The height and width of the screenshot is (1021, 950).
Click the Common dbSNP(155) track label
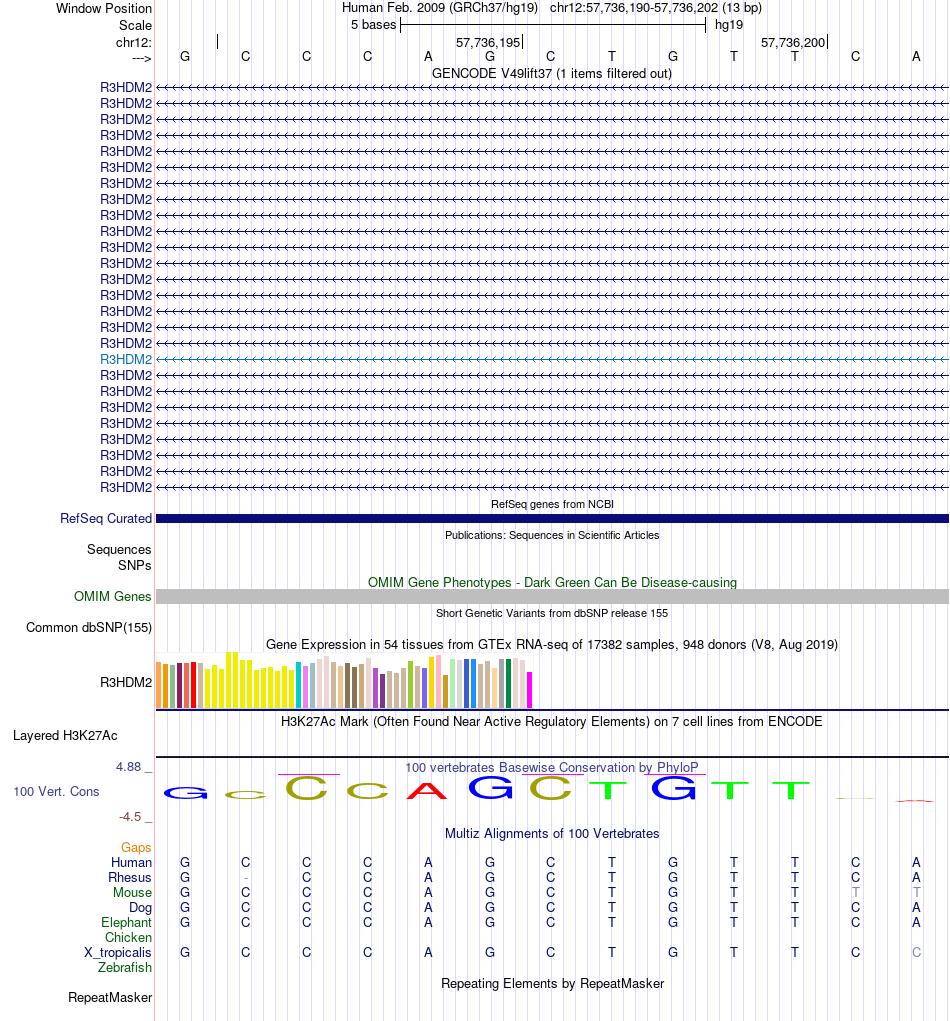tap(89, 628)
